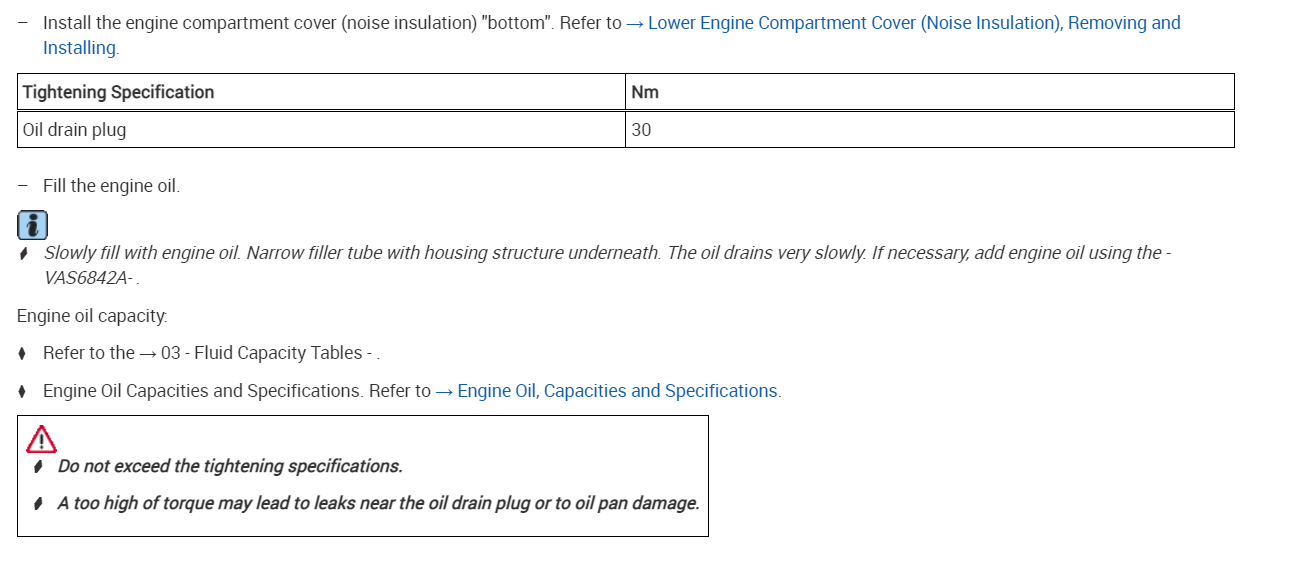The width and height of the screenshot is (1313, 582).
Task: Click the diamond bullet beside "Refer to the"
Action: 23,353
